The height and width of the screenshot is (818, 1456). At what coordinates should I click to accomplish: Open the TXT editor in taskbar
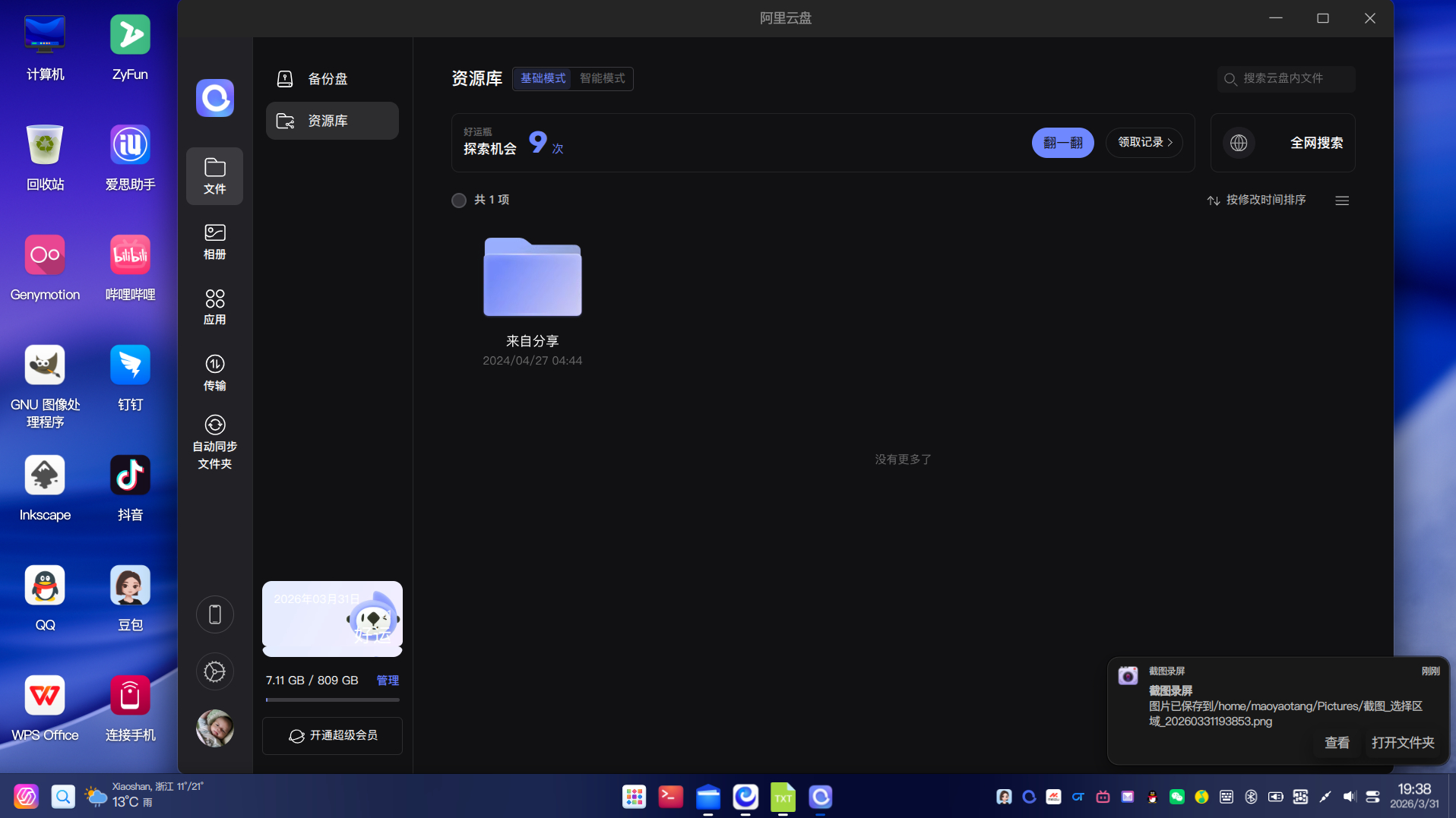pos(783,797)
